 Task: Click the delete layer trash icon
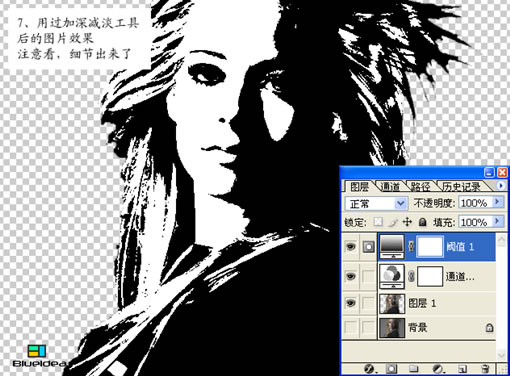click(x=485, y=369)
